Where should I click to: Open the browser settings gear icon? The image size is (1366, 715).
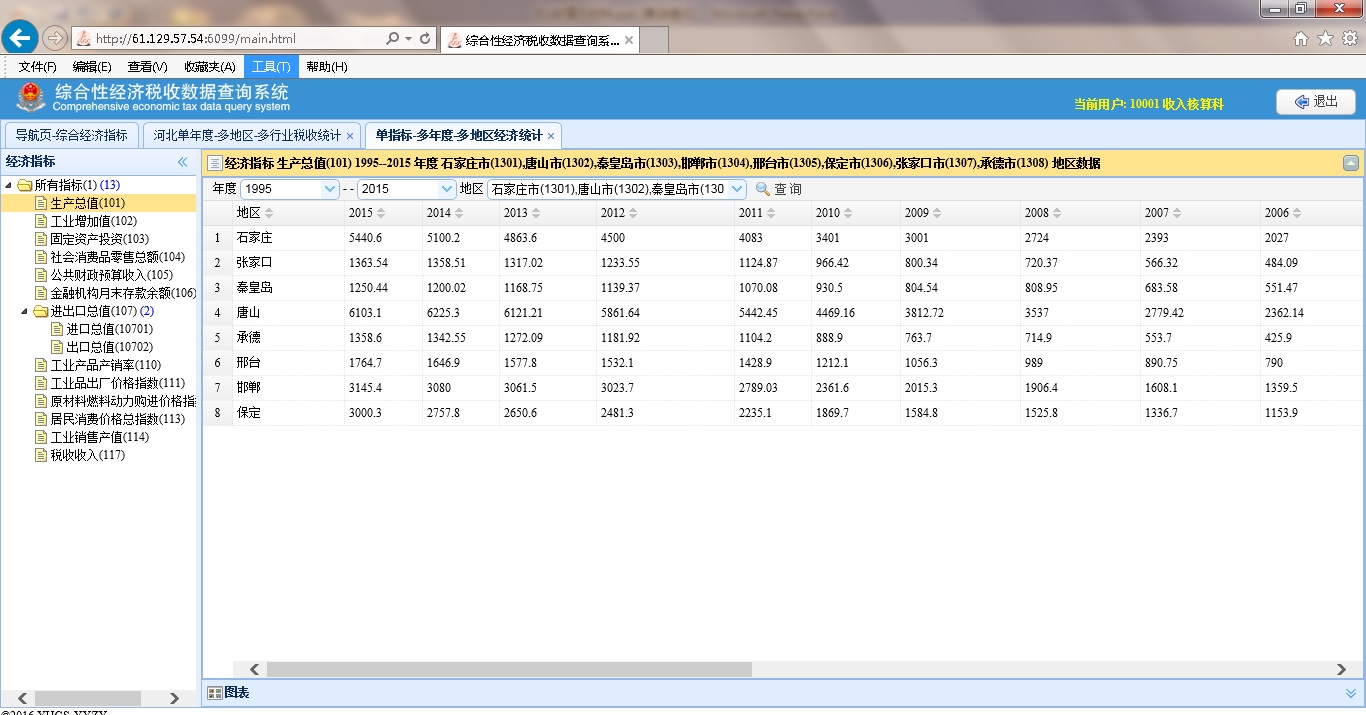tap(1349, 39)
